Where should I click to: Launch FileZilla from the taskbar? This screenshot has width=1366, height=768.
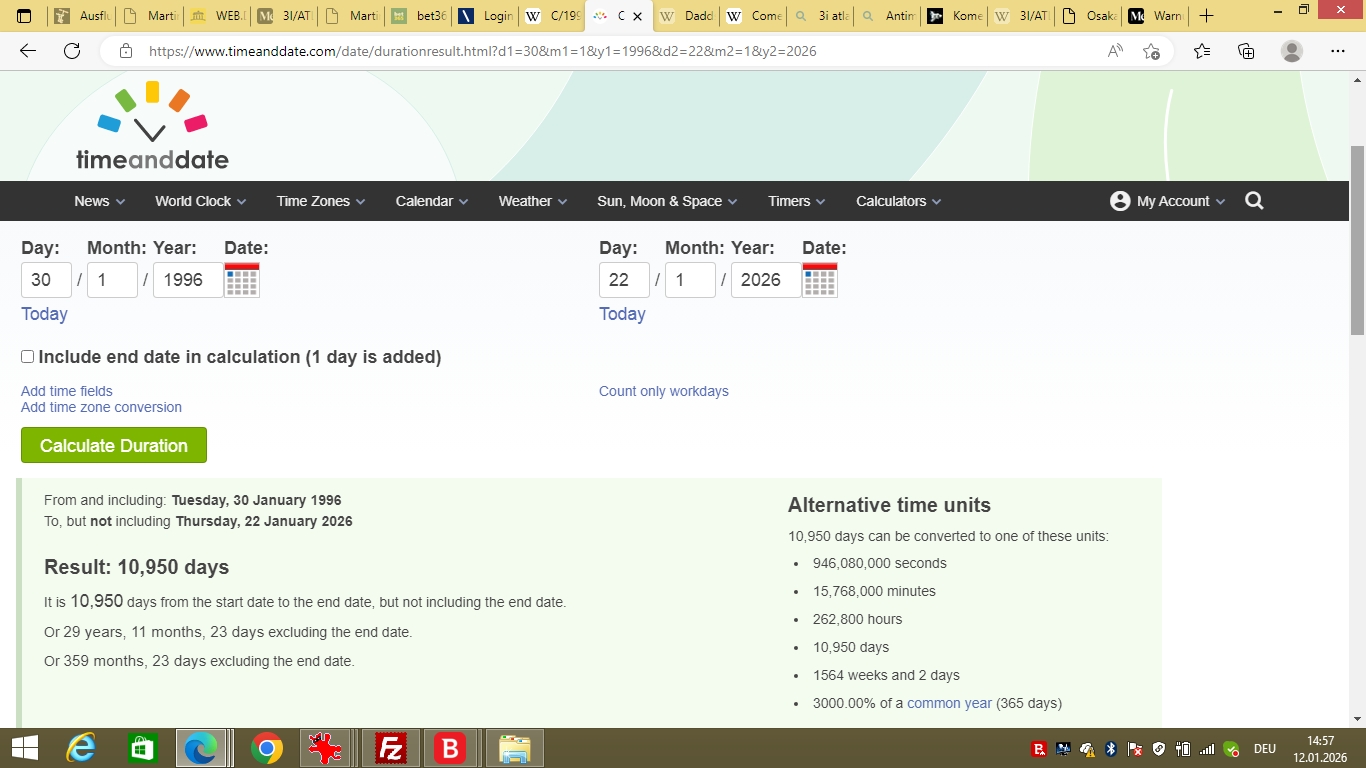coord(390,748)
